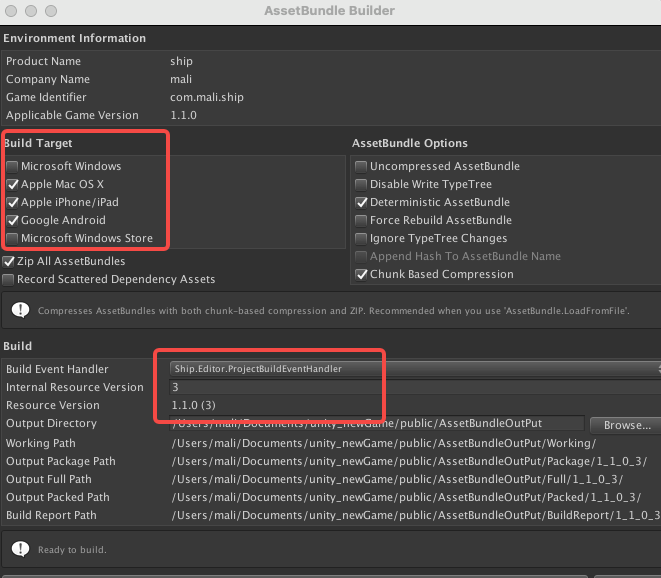661x578 pixels.
Task: Click the Build Report Path value
Action: [x=416, y=516]
